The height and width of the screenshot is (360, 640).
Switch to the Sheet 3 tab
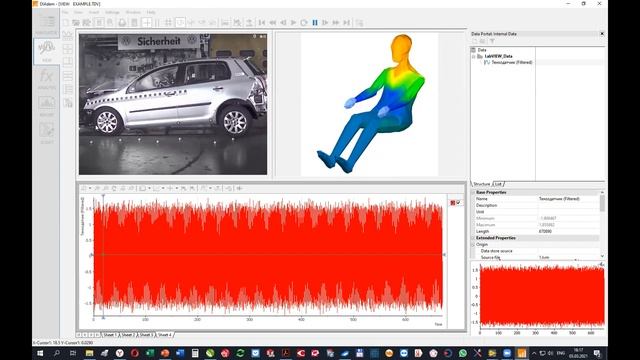coord(146,335)
